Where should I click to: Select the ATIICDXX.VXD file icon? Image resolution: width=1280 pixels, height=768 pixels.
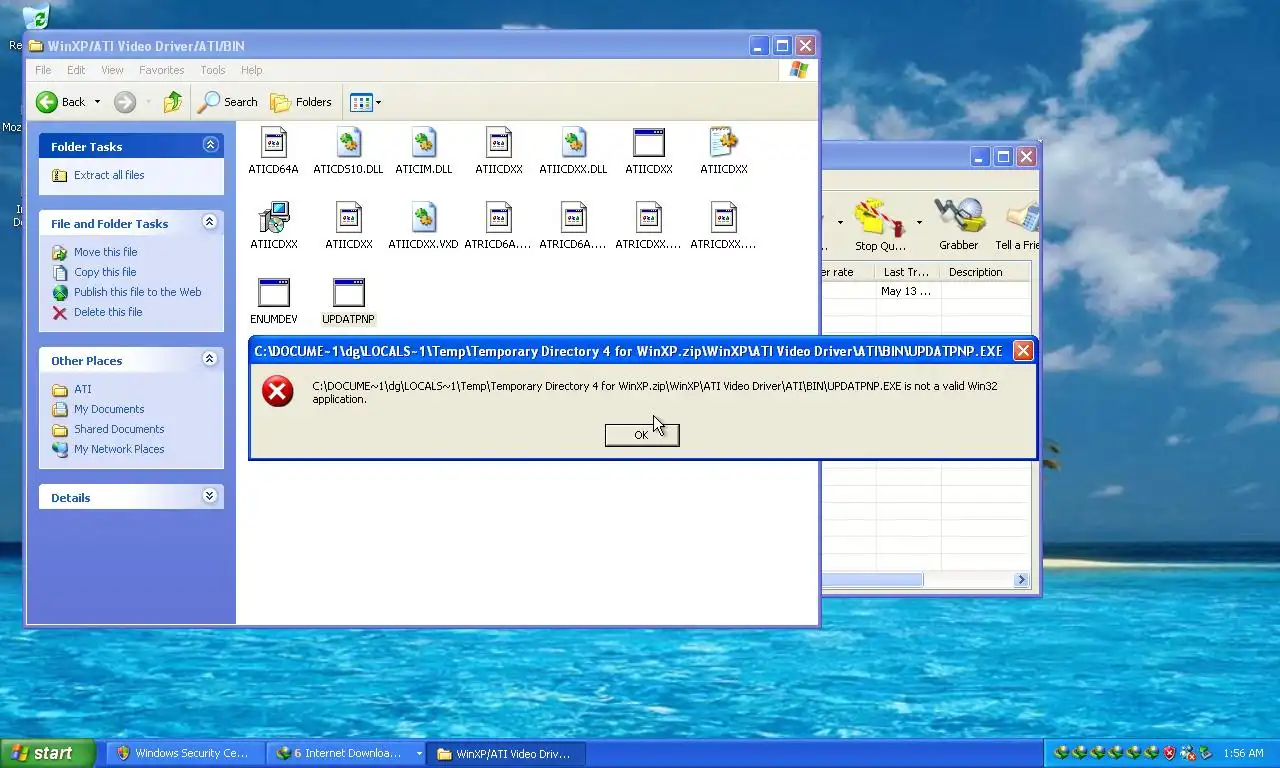[423, 218]
